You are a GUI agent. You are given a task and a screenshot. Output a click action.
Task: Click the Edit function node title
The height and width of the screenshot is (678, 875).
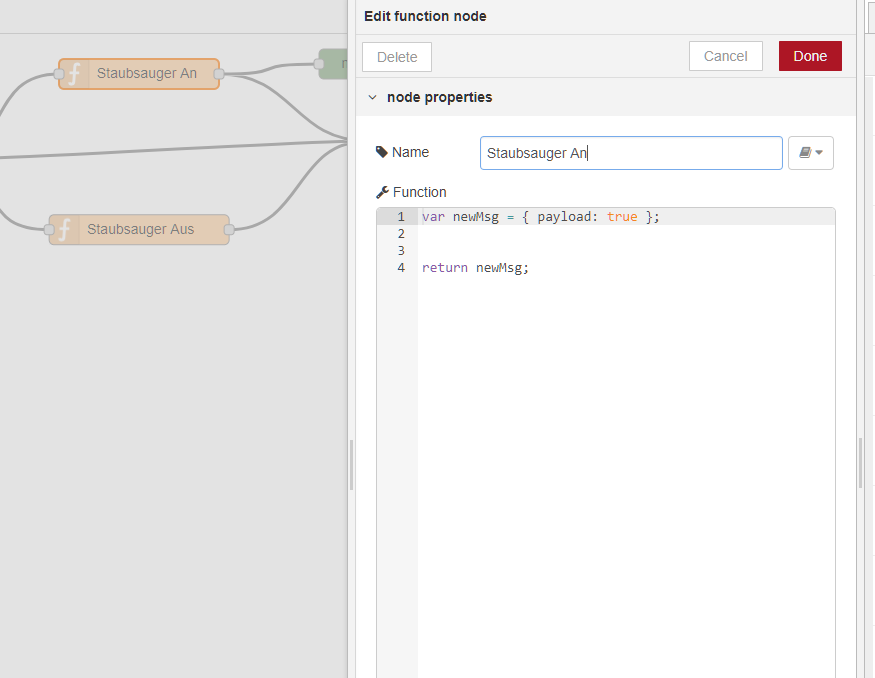(425, 16)
